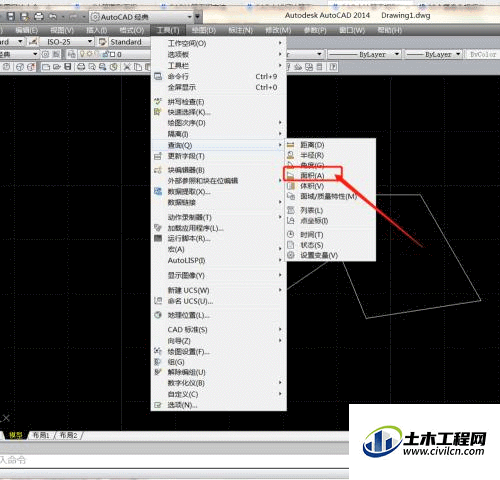Select 状态(S) in query submenu
The width and height of the screenshot is (500, 480).
pos(331,245)
